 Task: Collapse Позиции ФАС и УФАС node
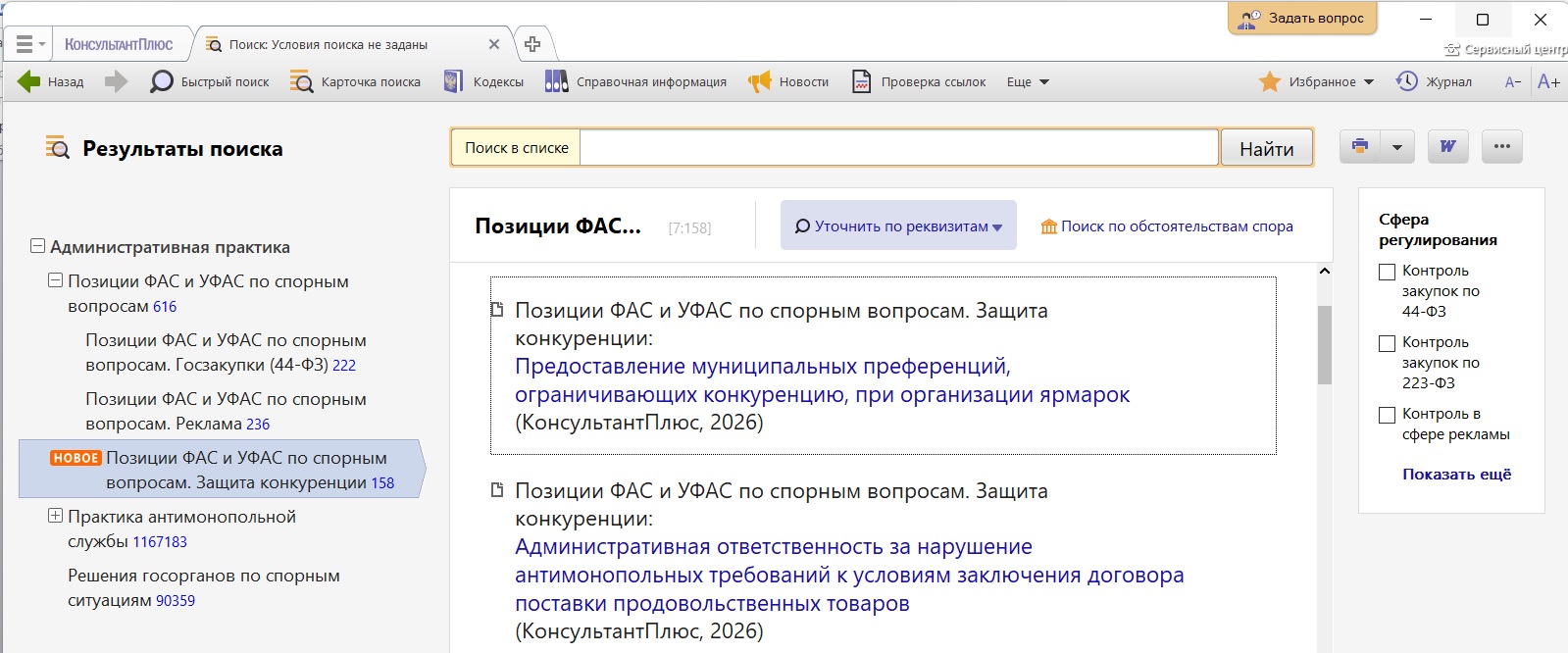click(55, 280)
